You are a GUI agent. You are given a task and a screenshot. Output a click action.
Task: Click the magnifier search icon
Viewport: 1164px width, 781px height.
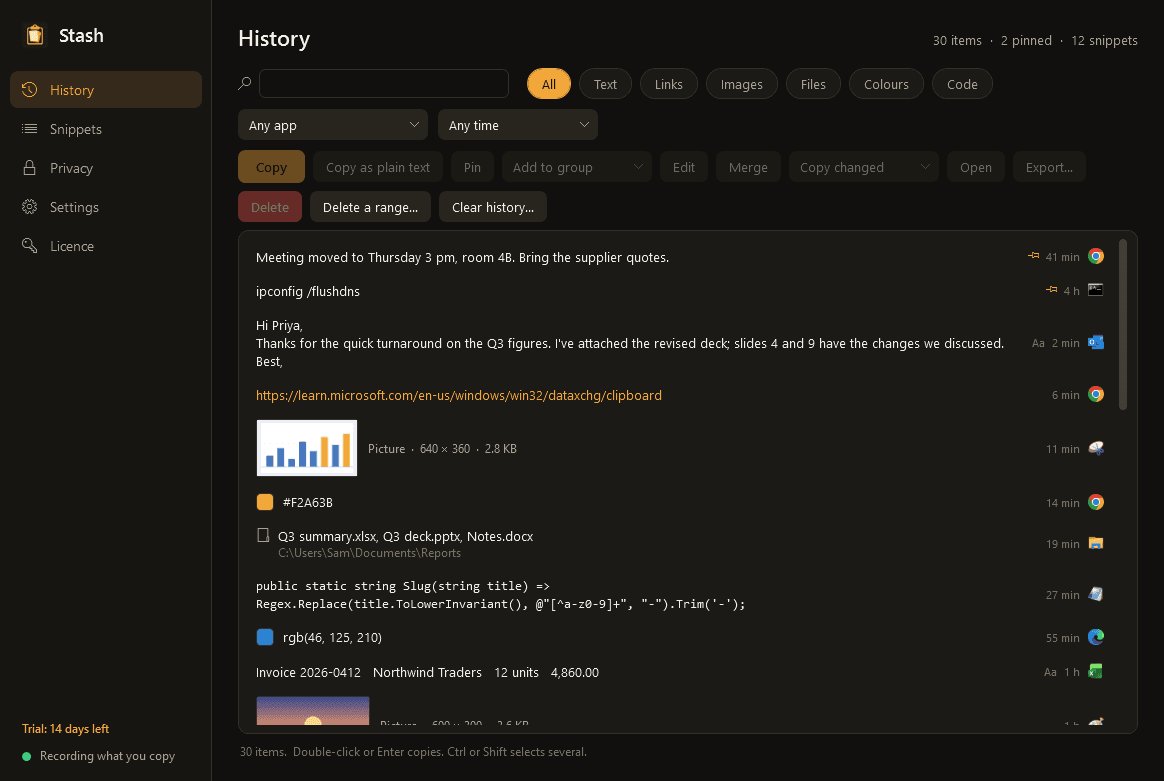click(x=245, y=83)
